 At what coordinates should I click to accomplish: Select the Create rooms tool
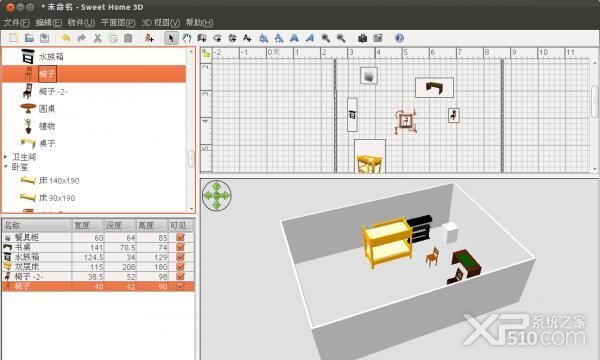(x=217, y=38)
